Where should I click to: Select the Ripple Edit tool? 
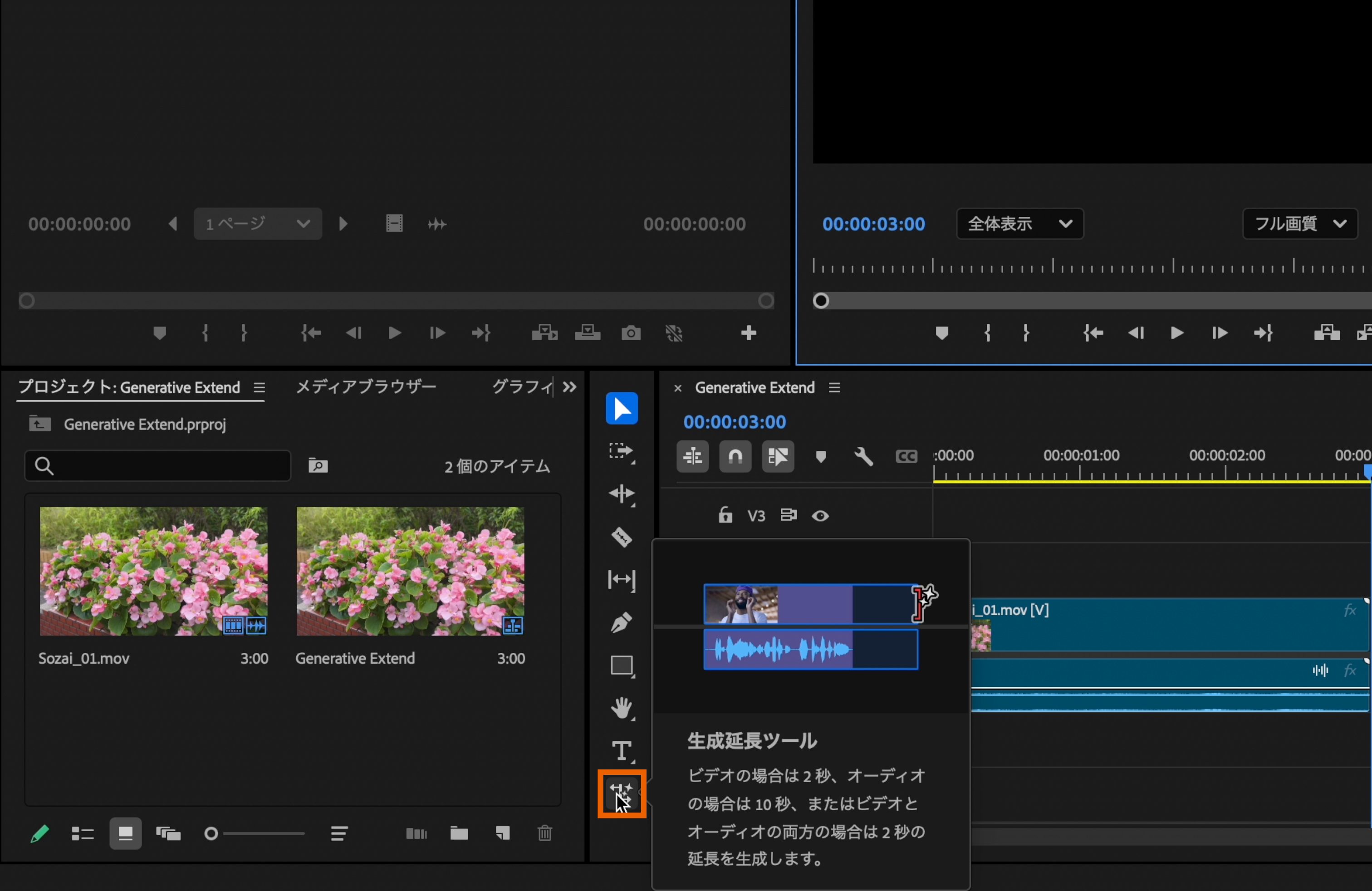pyautogui.click(x=622, y=494)
